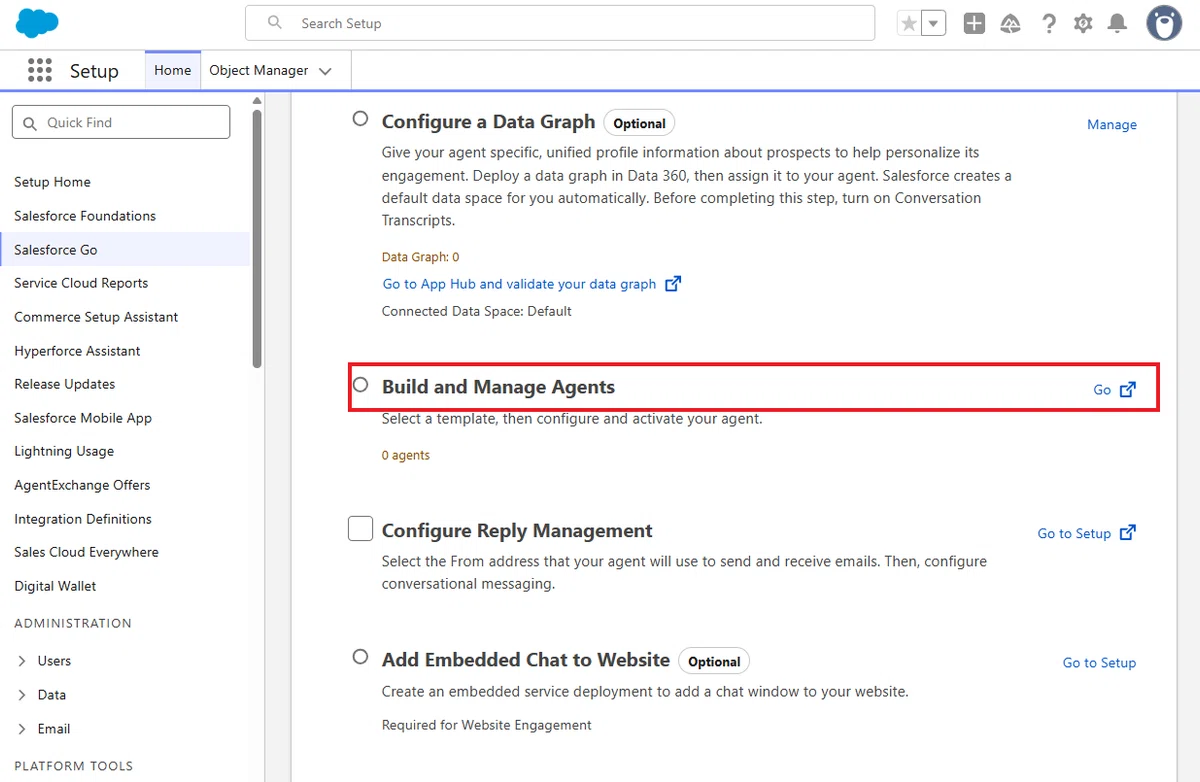Select Release Updates in sidebar
The image size is (1200, 782).
(64, 384)
